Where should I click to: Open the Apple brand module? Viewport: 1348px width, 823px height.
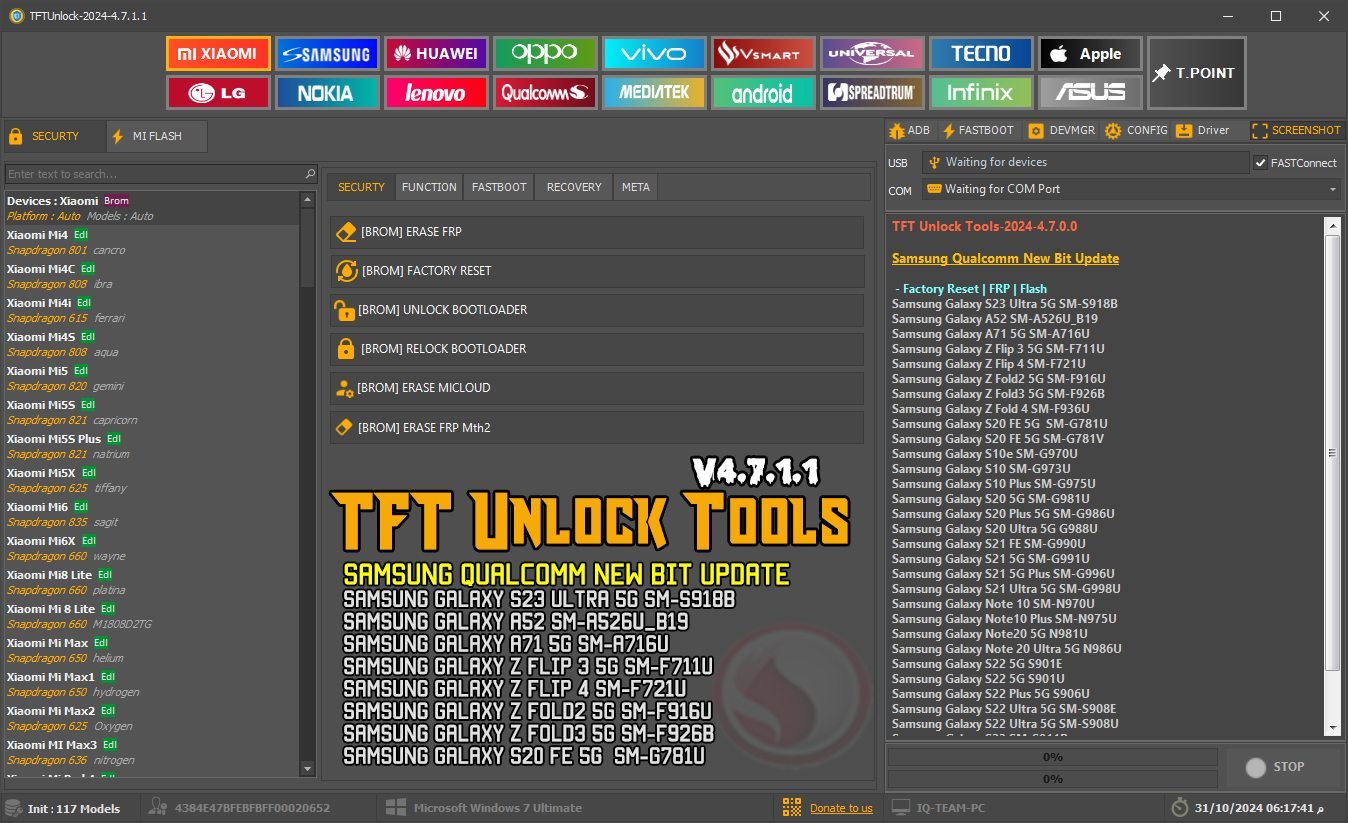pos(1090,53)
